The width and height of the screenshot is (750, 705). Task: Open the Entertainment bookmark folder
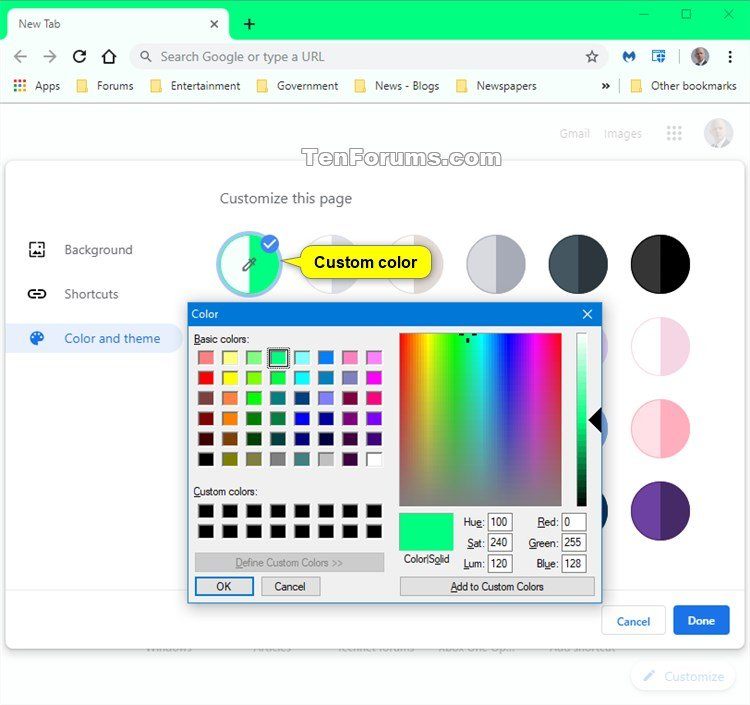coord(195,86)
